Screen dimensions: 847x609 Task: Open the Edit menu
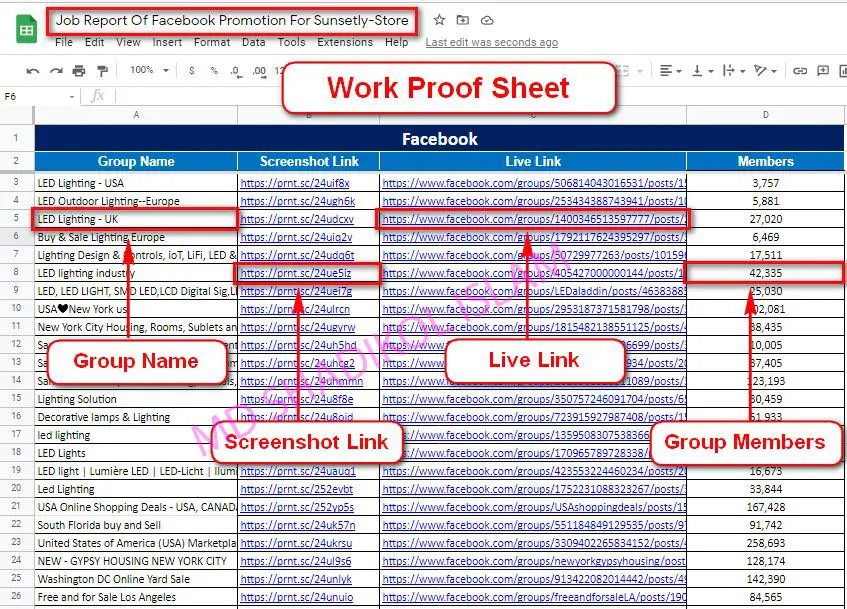click(95, 42)
